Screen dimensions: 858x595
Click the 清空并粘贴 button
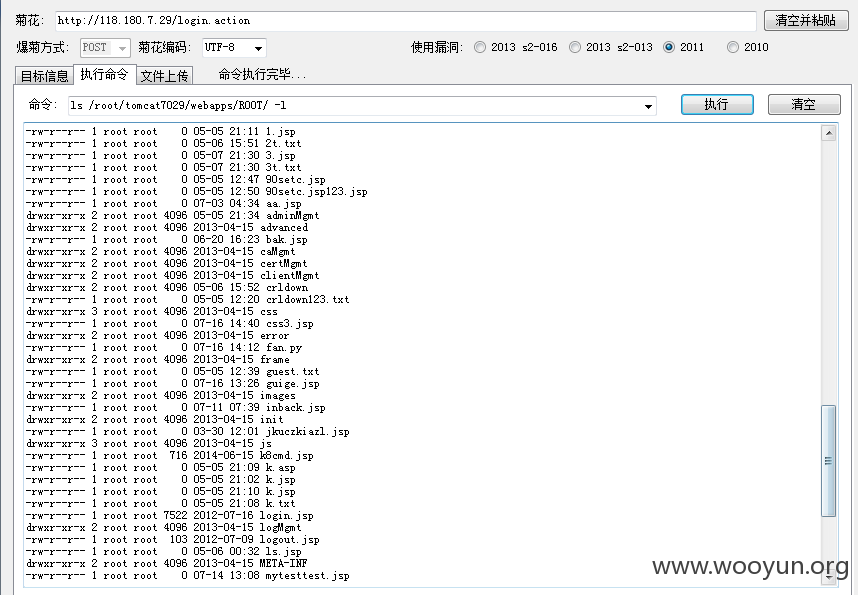tap(806, 20)
